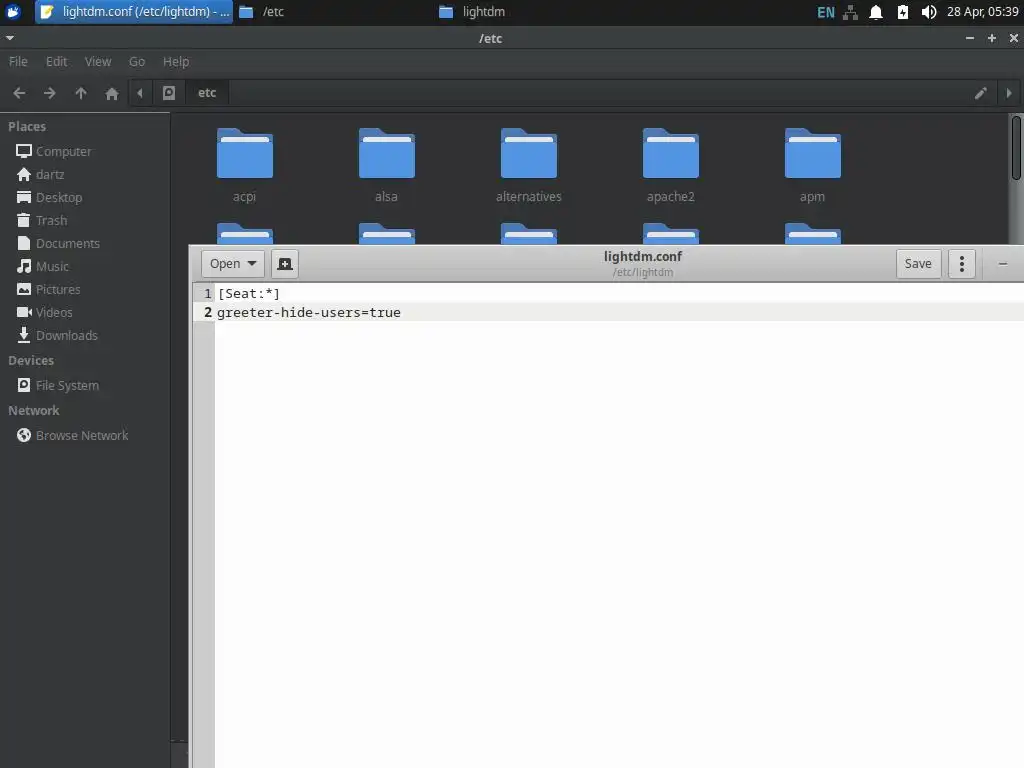Click the file manager vertical scrollbar
Screen dimensions: 1024x768
pyautogui.click(x=1016, y=148)
